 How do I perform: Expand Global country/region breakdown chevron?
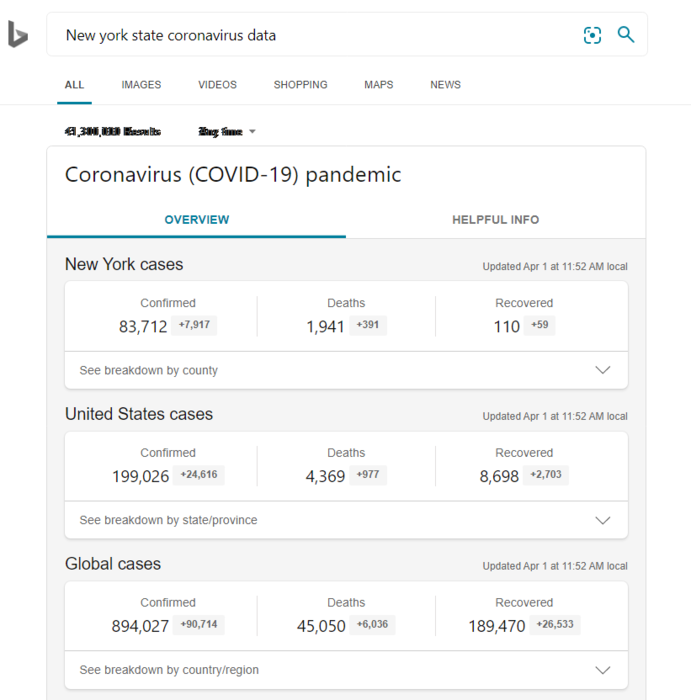(602, 670)
